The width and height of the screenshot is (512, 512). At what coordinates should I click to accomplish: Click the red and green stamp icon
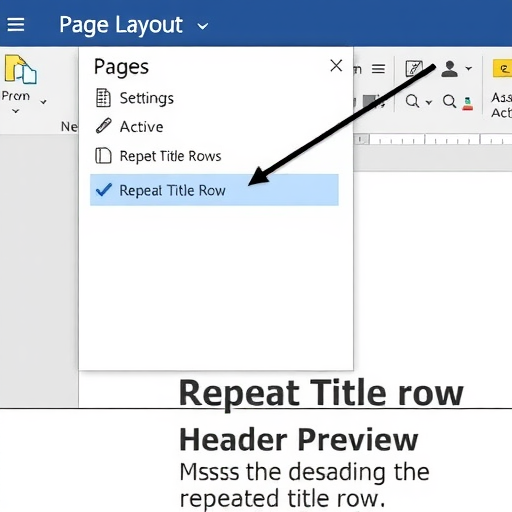pos(468,104)
